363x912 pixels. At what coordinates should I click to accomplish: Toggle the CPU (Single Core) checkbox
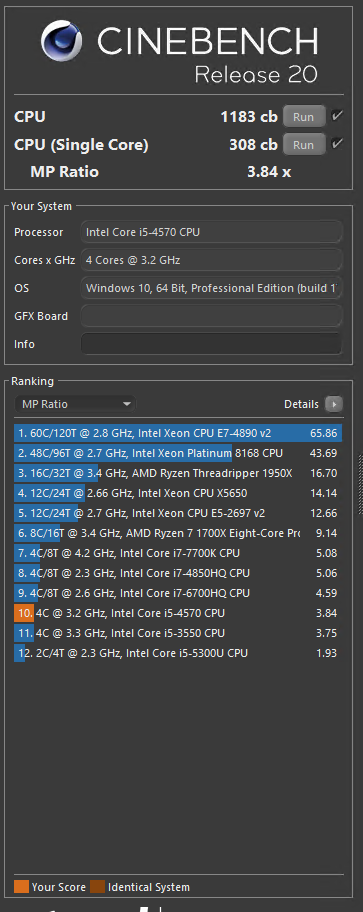[x=337, y=144]
